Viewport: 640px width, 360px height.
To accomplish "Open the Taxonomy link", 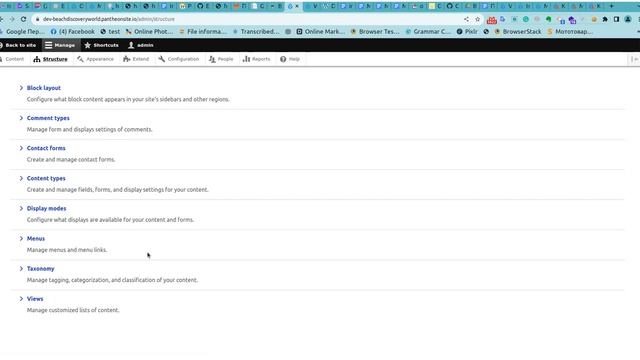I will [40, 269].
